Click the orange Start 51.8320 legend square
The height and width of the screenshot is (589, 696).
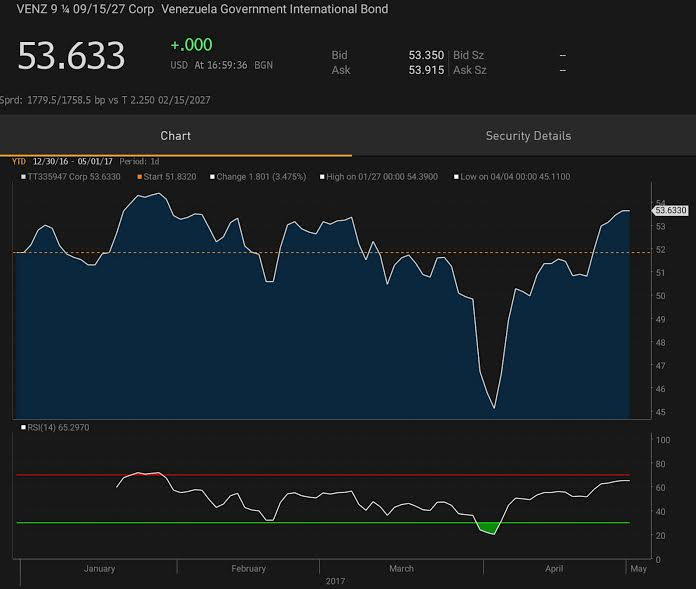pyautogui.click(x=140, y=177)
